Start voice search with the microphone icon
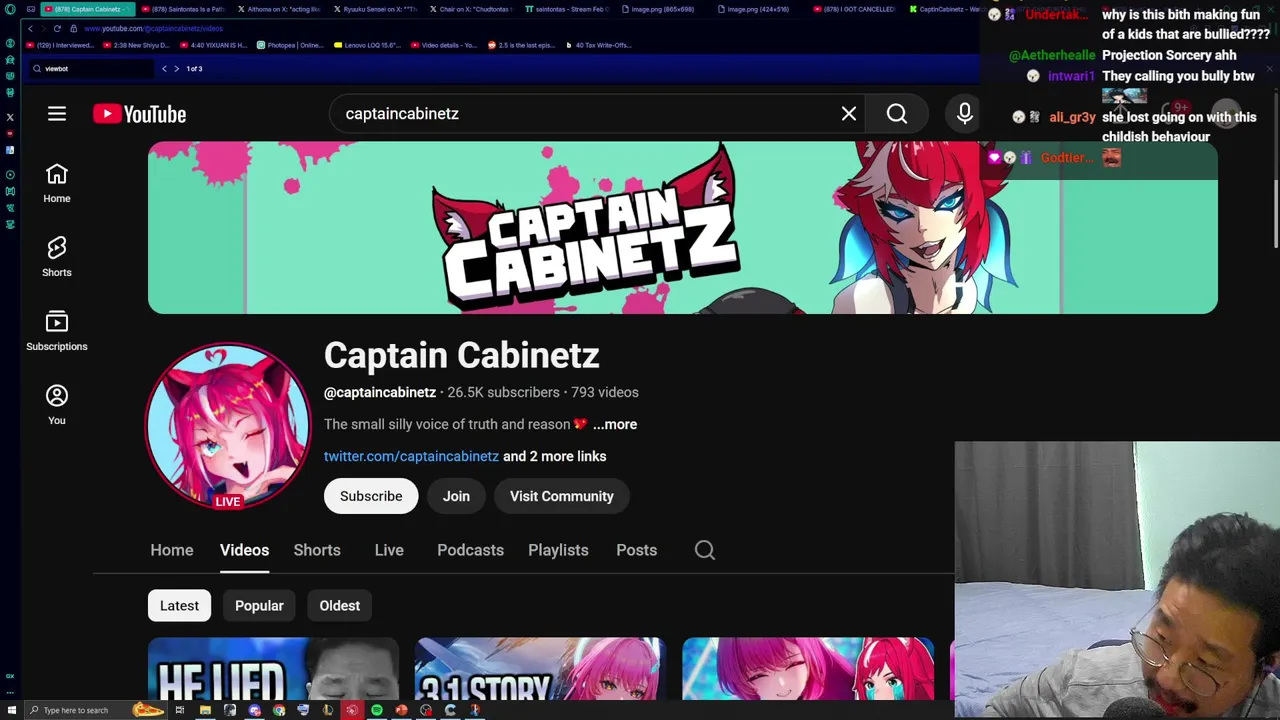This screenshot has height=720, width=1280. click(x=965, y=114)
